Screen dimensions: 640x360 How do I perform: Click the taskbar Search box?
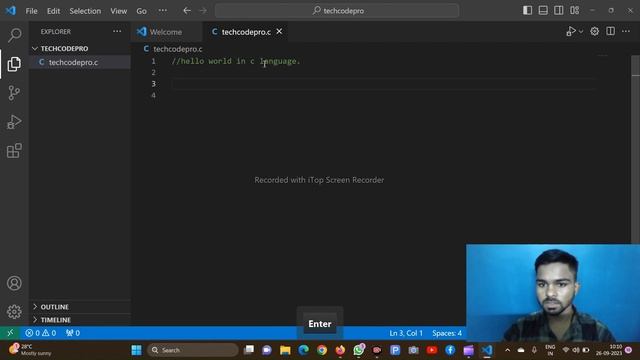pos(193,350)
